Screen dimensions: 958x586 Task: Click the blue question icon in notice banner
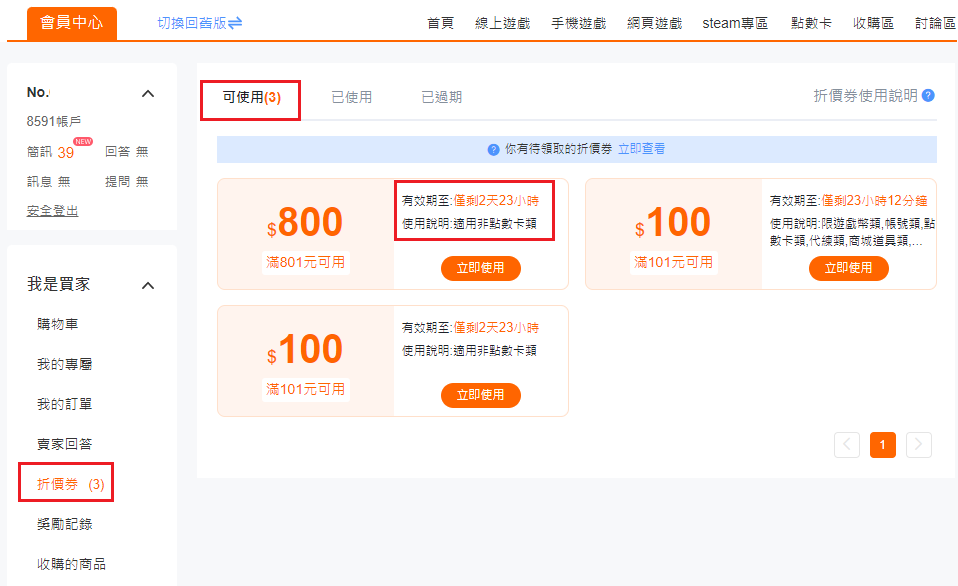[x=493, y=150]
